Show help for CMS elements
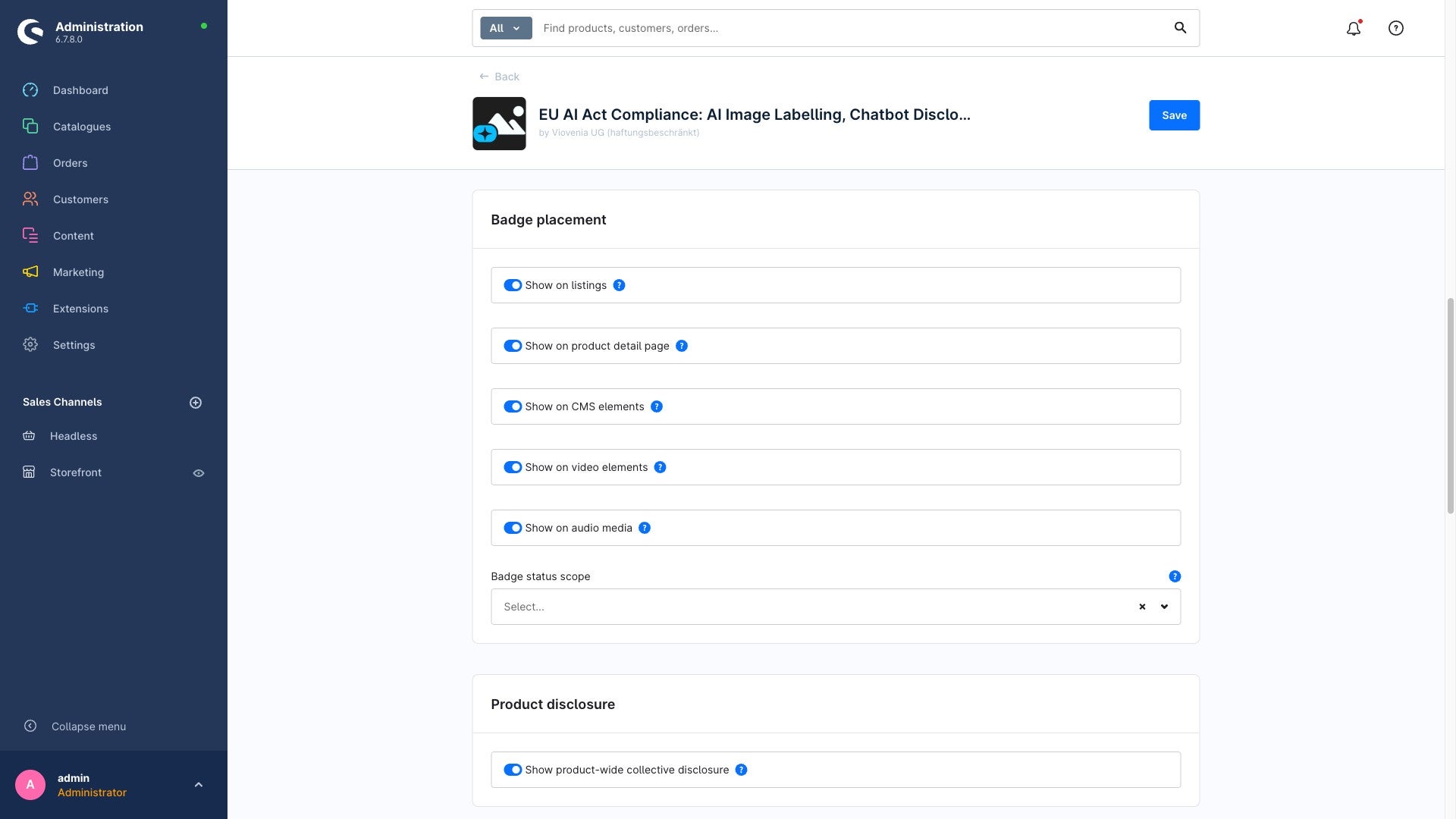The height and width of the screenshot is (819, 1456). (657, 406)
